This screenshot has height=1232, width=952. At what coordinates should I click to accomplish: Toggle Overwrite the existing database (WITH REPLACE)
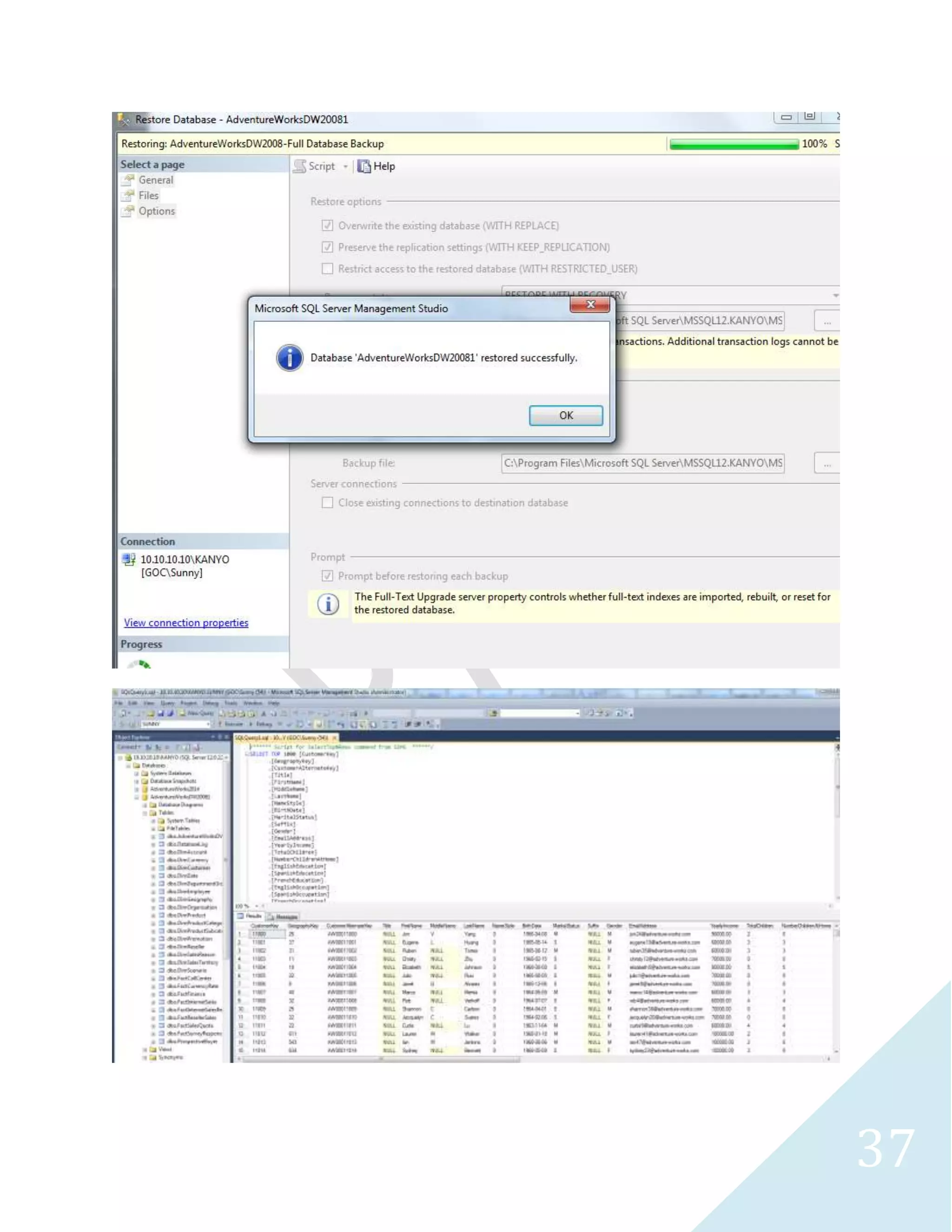click(x=327, y=225)
